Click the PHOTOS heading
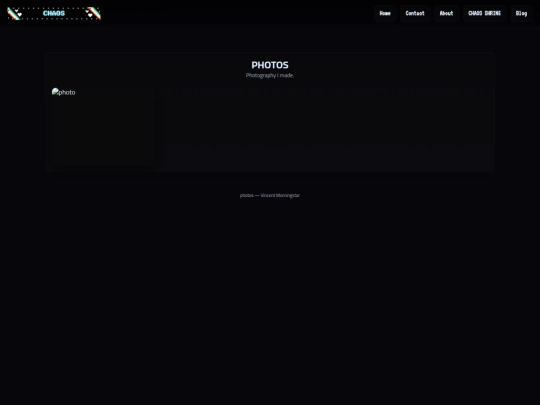 tap(270, 65)
